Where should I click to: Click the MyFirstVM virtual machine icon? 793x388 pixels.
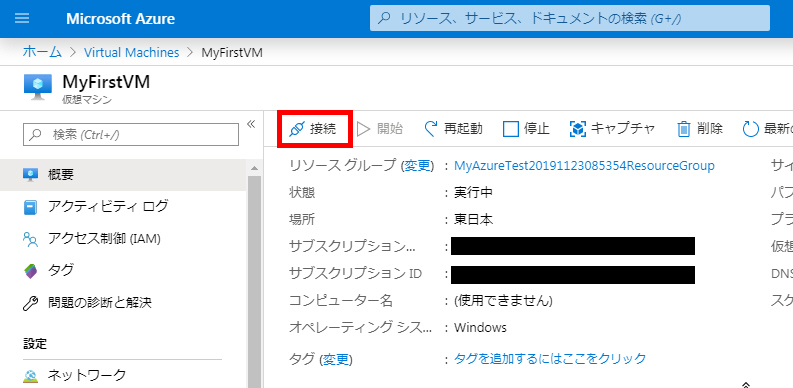[38, 86]
